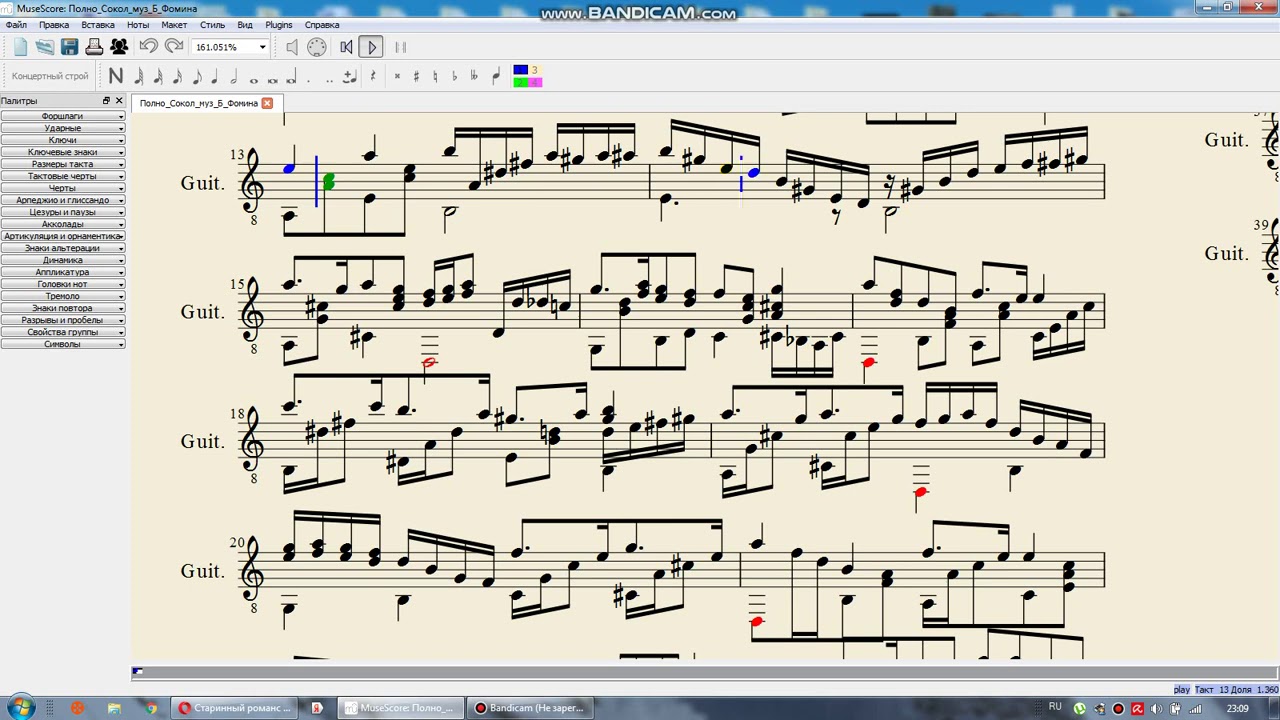Create a new score file
Viewport: 1280px width, 720px height.
[20, 46]
